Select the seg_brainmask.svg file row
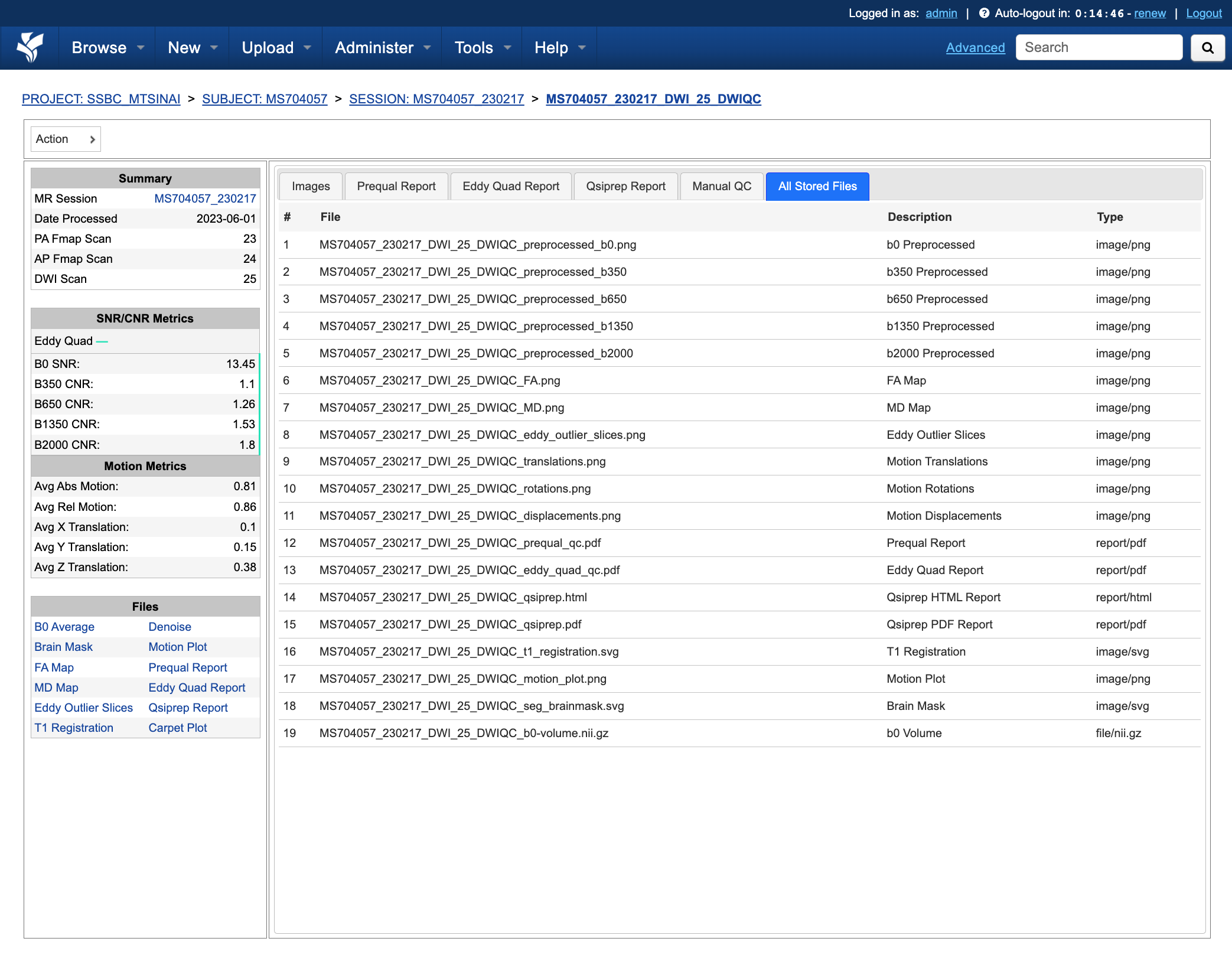 pos(739,706)
